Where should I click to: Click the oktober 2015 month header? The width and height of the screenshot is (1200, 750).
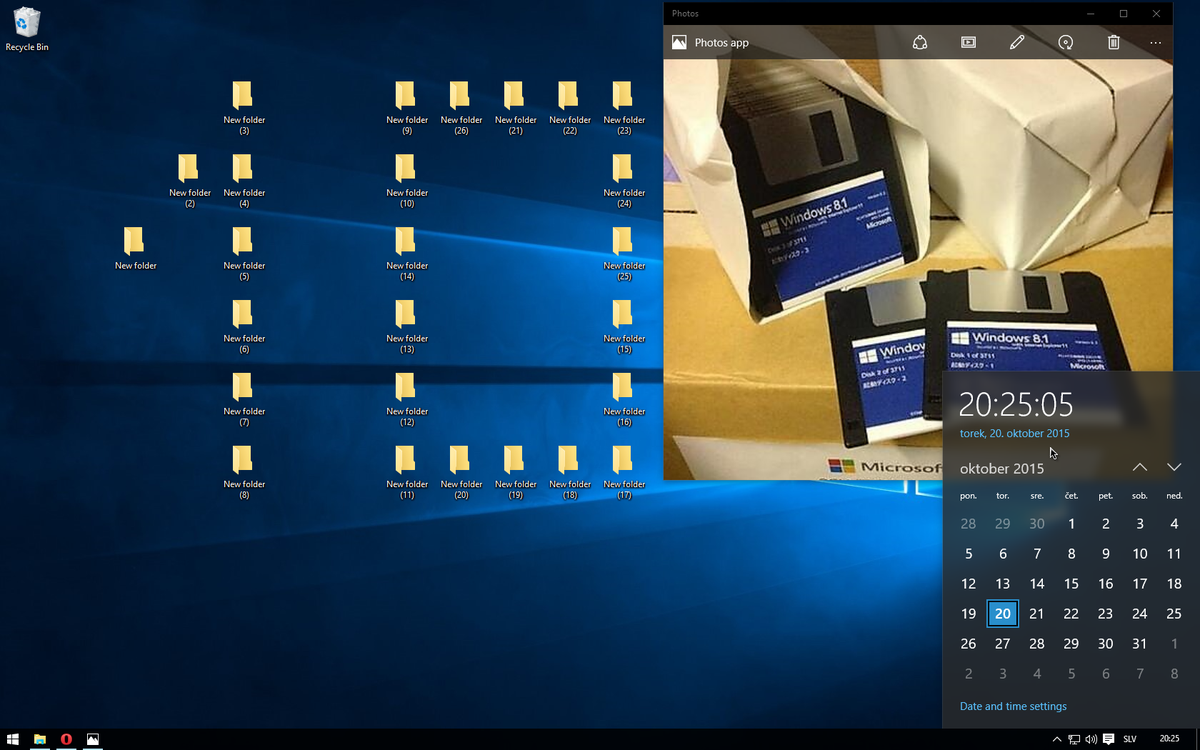1002,468
